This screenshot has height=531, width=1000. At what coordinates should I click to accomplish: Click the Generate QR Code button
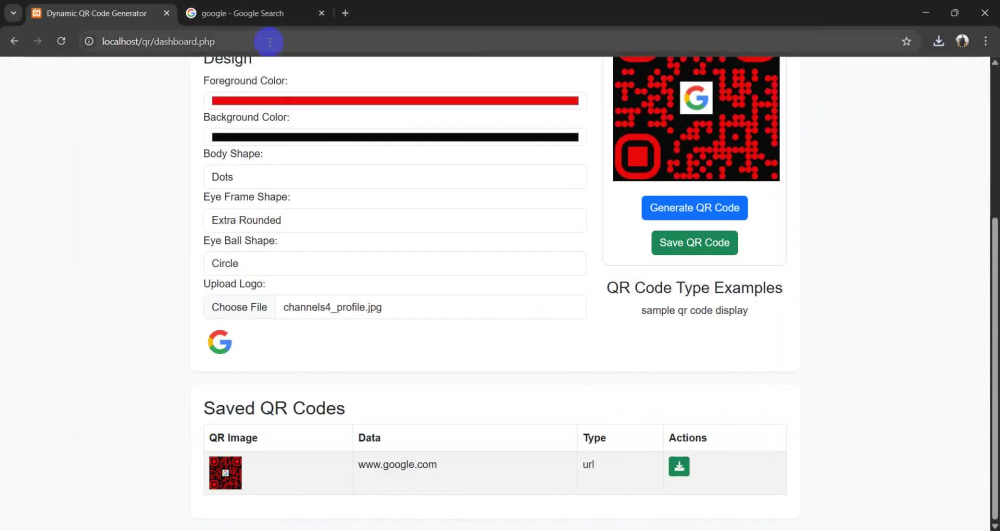[x=695, y=208]
